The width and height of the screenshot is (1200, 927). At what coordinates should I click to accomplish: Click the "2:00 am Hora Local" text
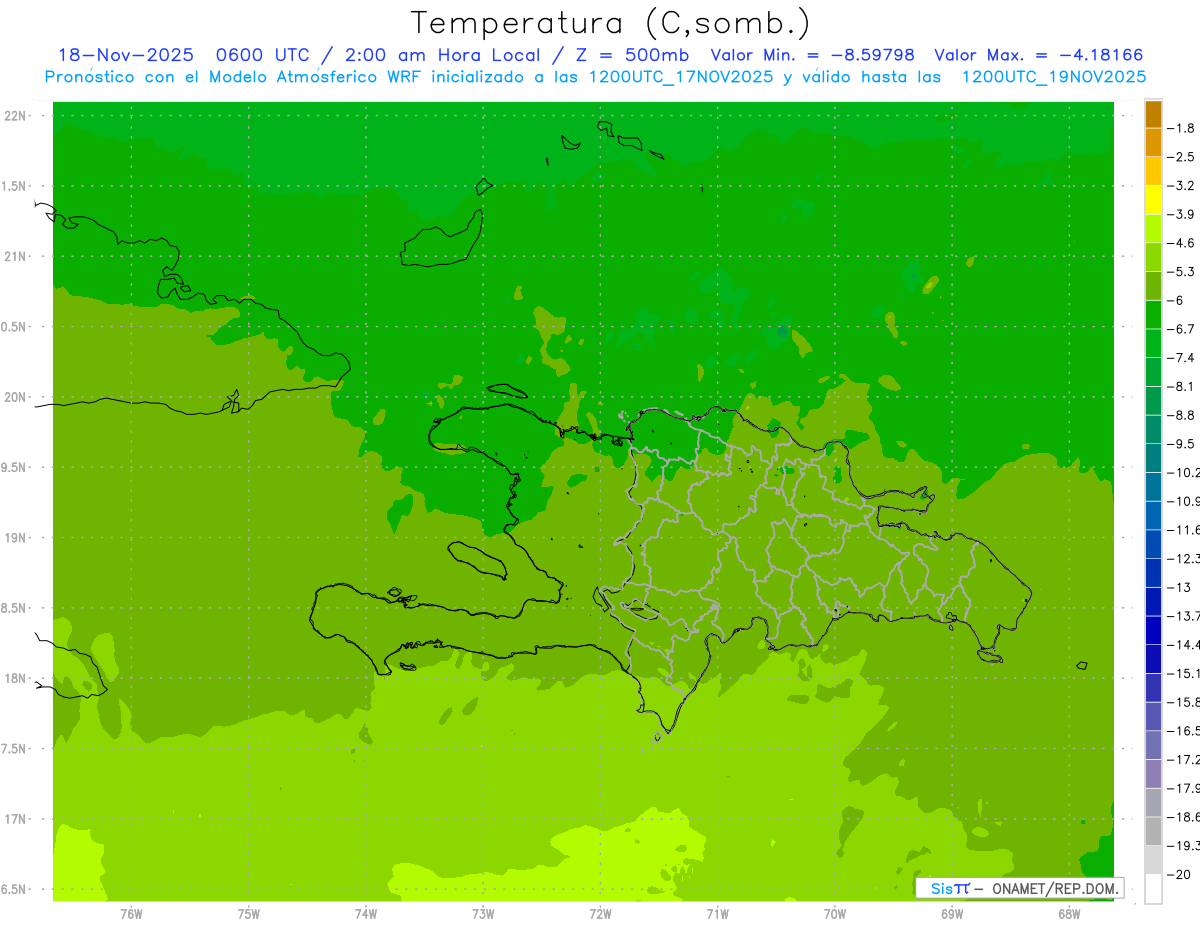click(x=442, y=56)
